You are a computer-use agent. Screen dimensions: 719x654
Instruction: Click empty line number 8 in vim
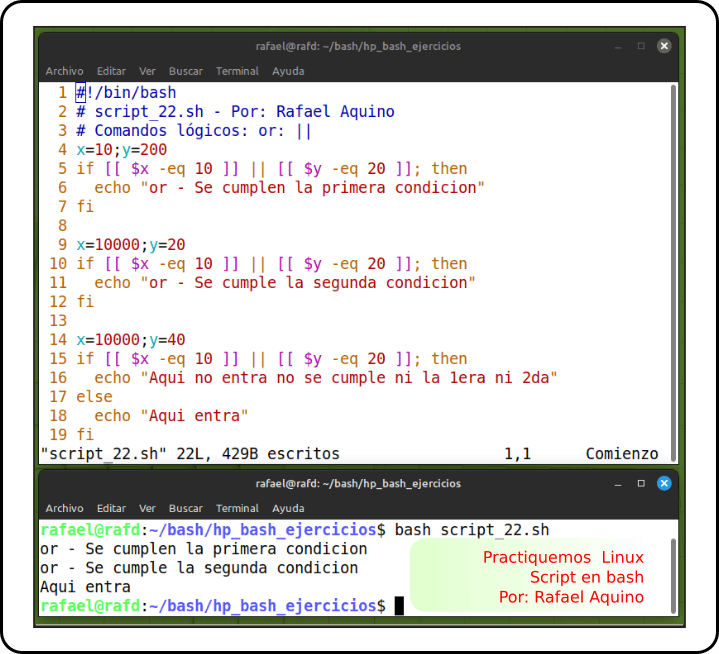pos(62,226)
